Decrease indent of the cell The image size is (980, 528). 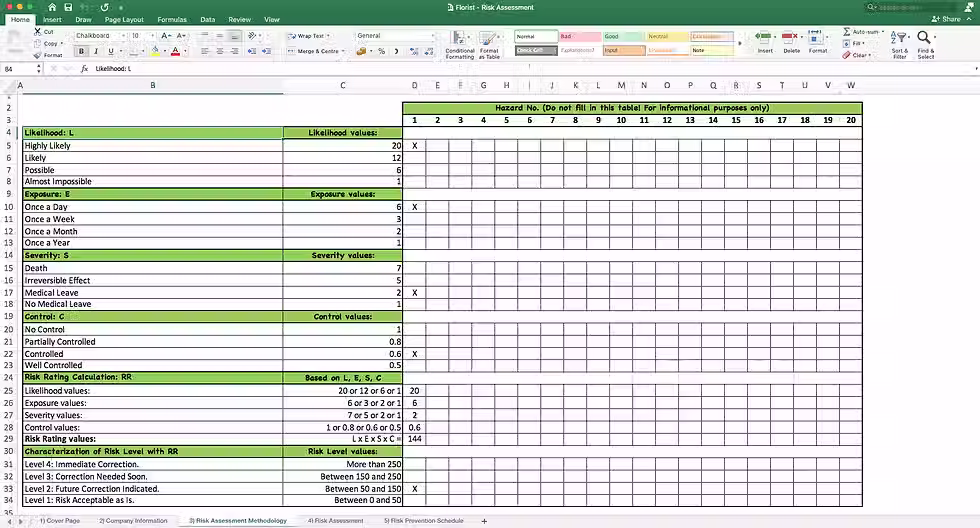(252, 51)
